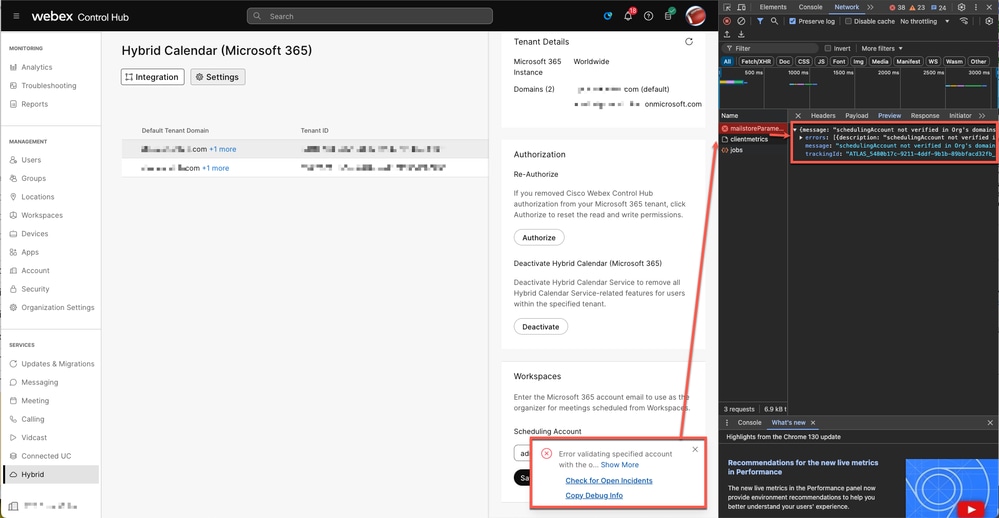This screenshot has height=518, width=999.
Task: Open Troubleshooting in sidebar
Action: coord(48,85)
